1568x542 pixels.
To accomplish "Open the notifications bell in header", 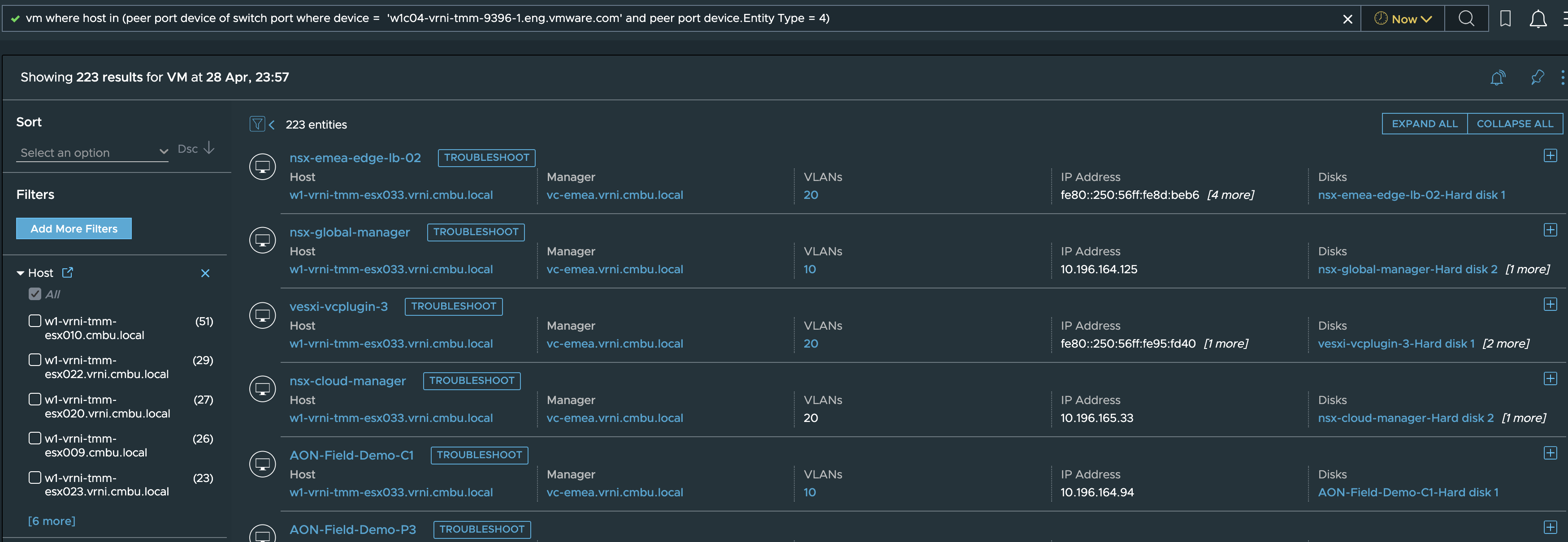I will point(1538,19).
